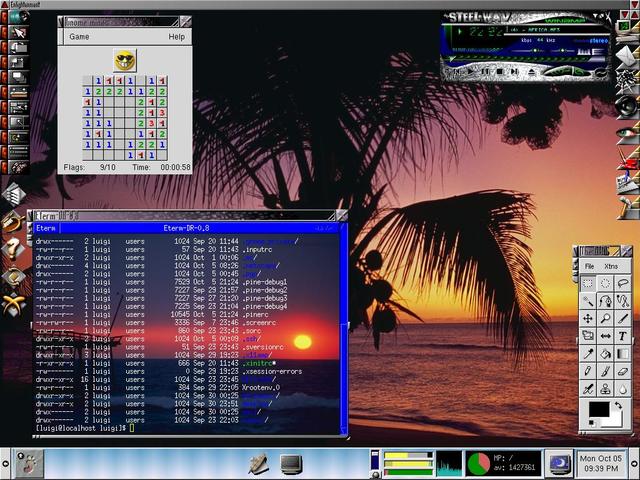Skip to next track in music player
This screenshot has height=480, width=640.
click(x=514, y=72)
